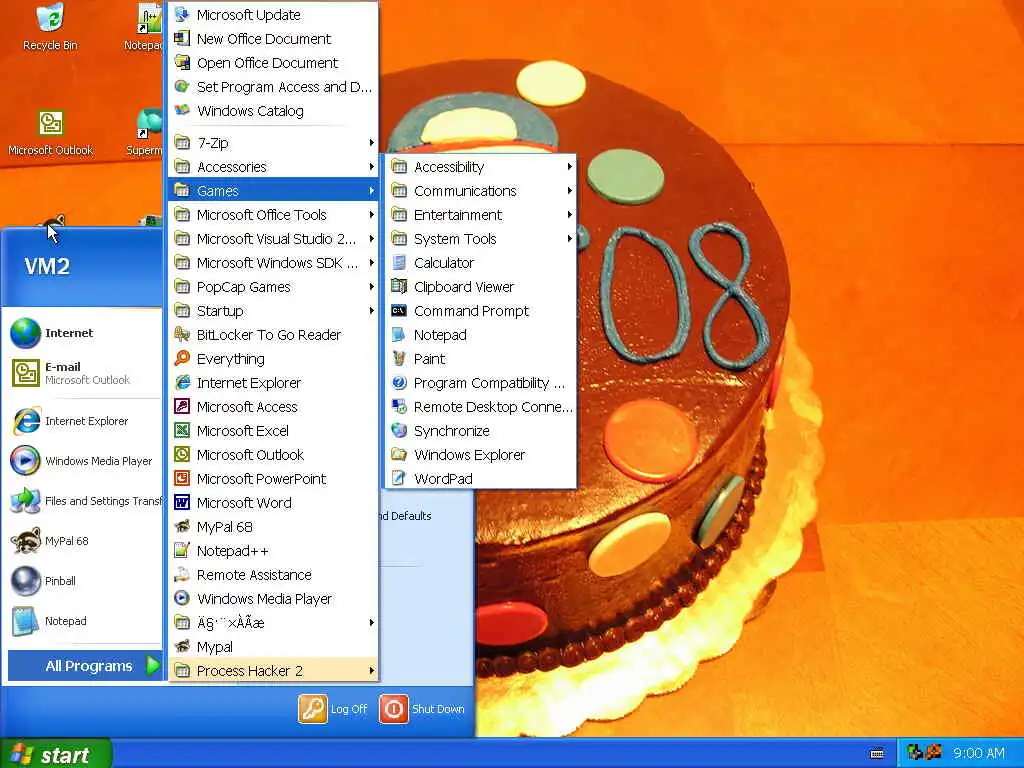
Task: Launch Pinball from the pinned Start list
Action: pos(82,581)
